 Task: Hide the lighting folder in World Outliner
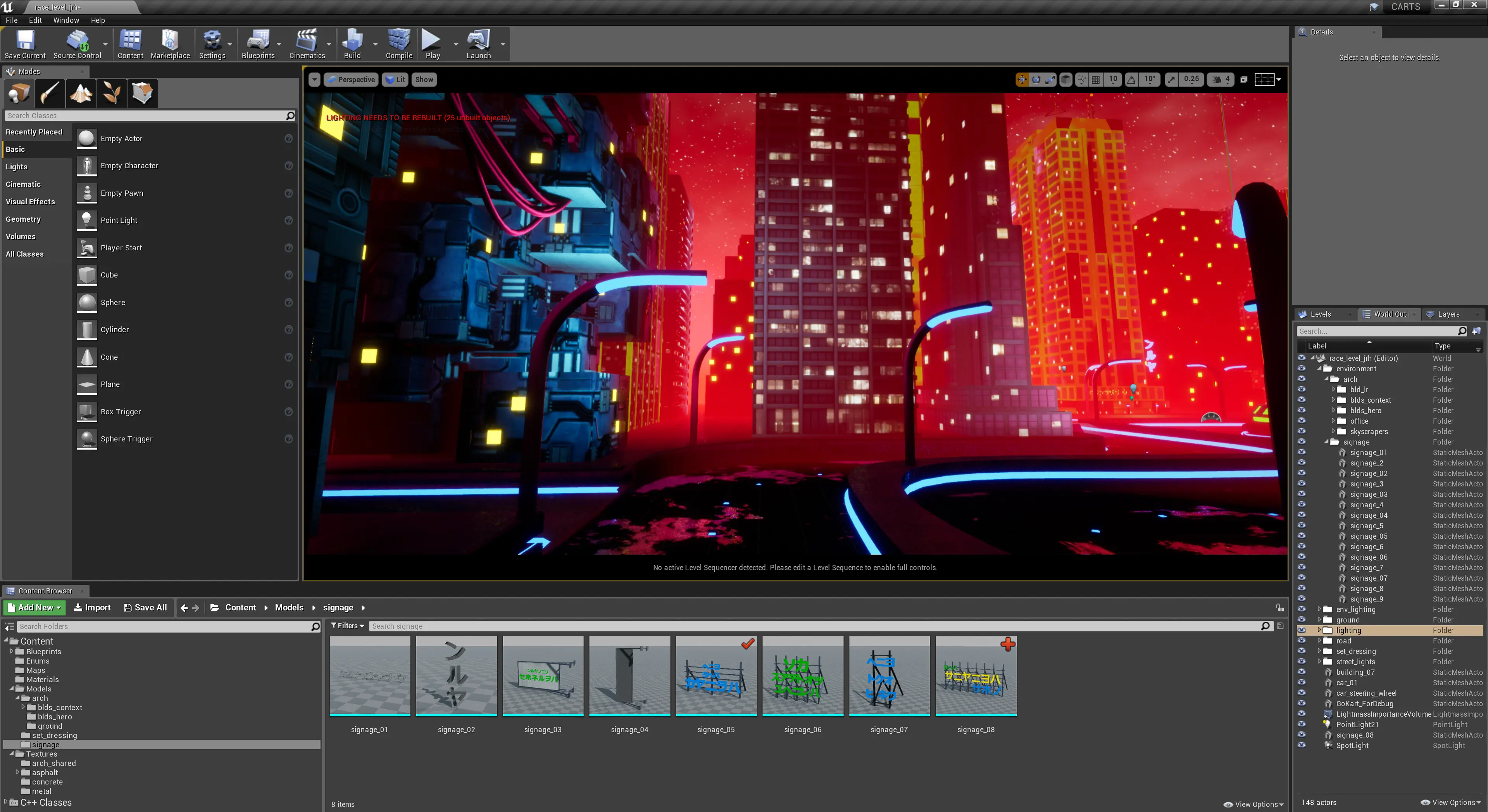tap(1302, 630)
